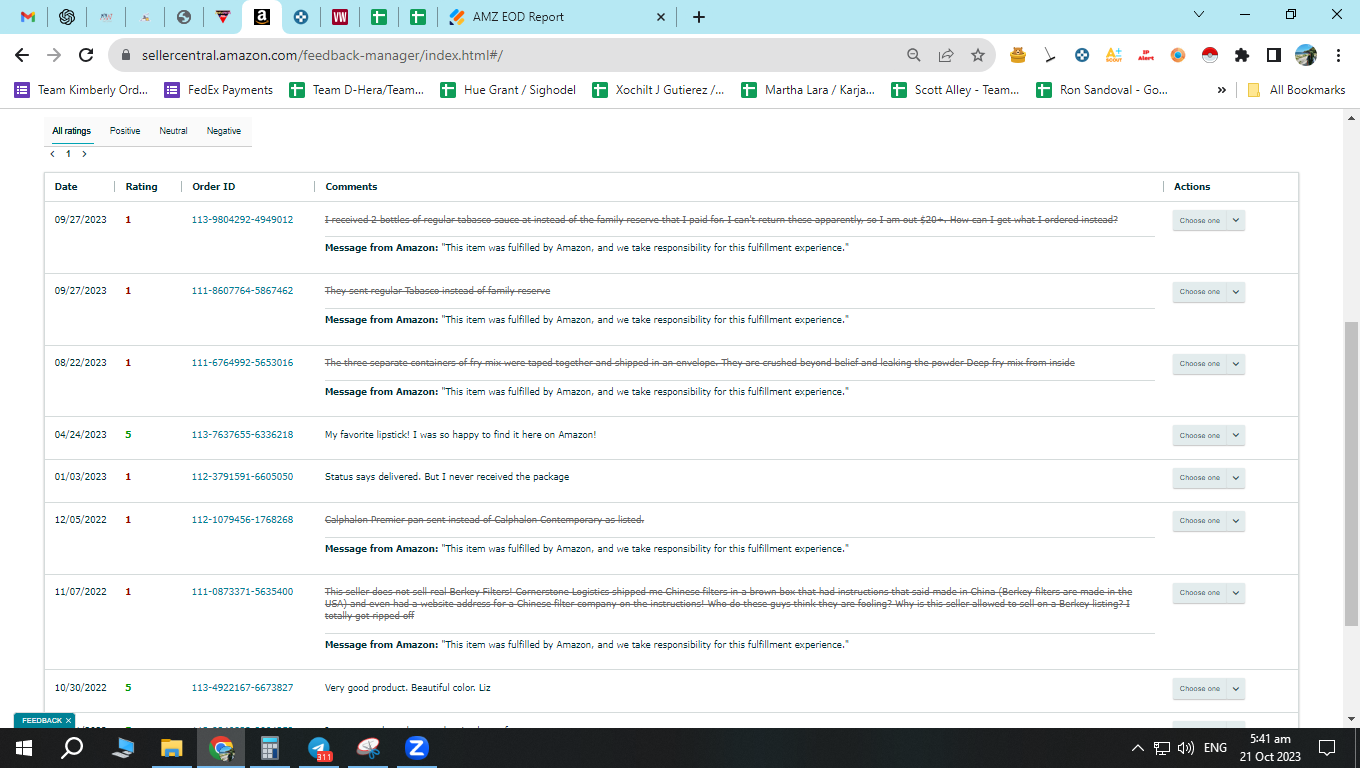Open order 112-1079456-1768268
Screen dimensions: 1360x768
click(x=242, y=520)
